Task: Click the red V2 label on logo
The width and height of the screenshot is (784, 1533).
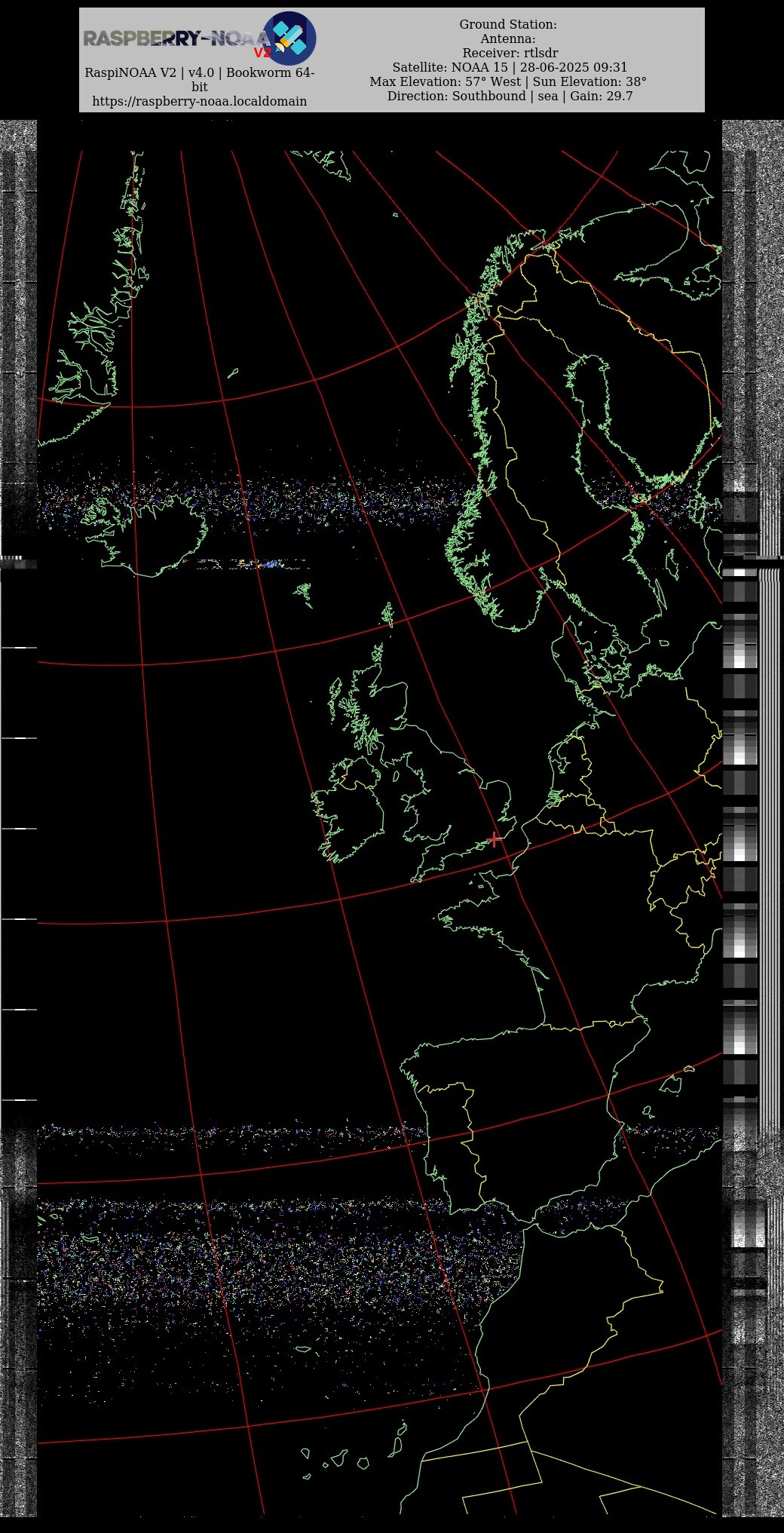Action: 262,53
